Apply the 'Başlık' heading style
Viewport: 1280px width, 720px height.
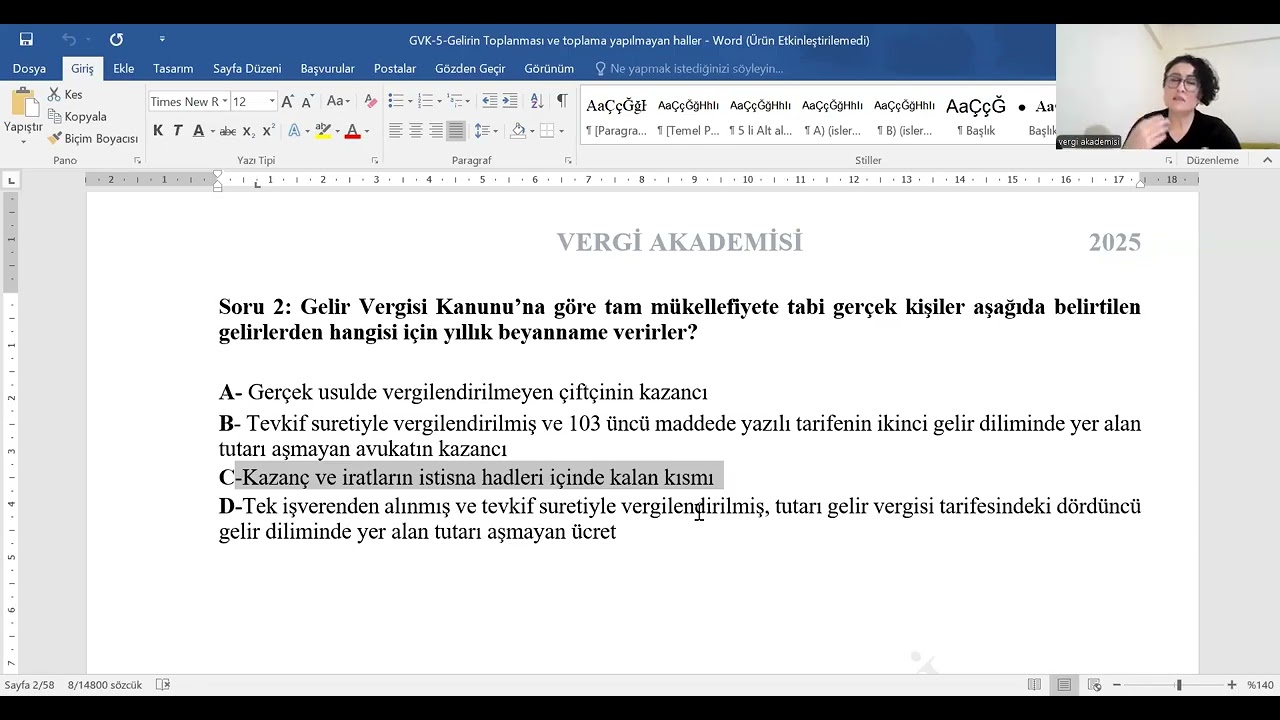975,117
